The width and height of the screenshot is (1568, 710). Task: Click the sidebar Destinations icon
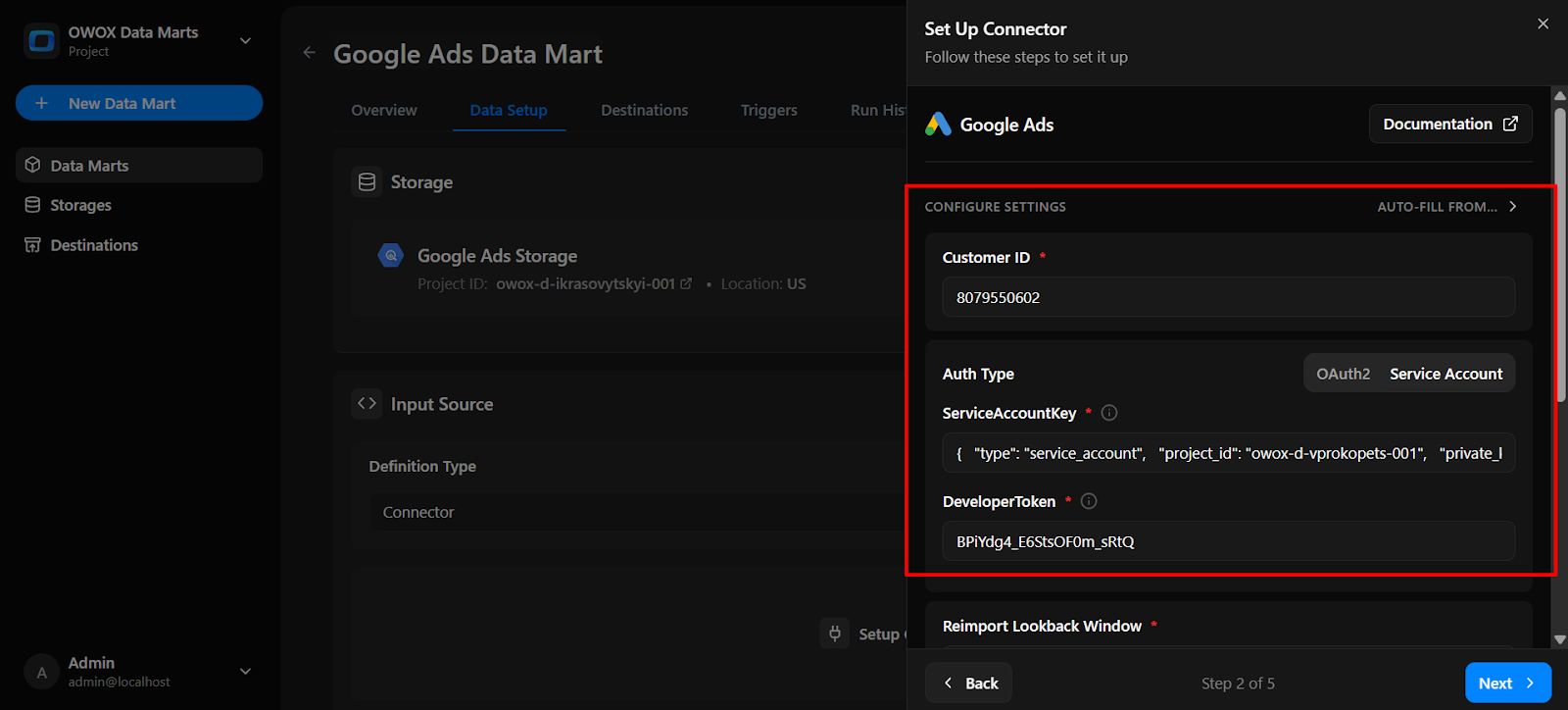point(32,245)
